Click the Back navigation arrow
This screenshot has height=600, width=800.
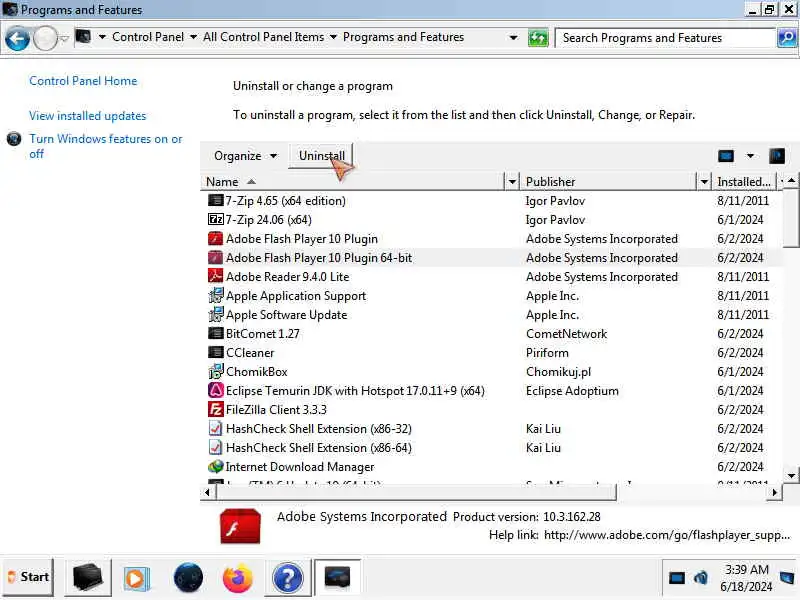(17, 39)
